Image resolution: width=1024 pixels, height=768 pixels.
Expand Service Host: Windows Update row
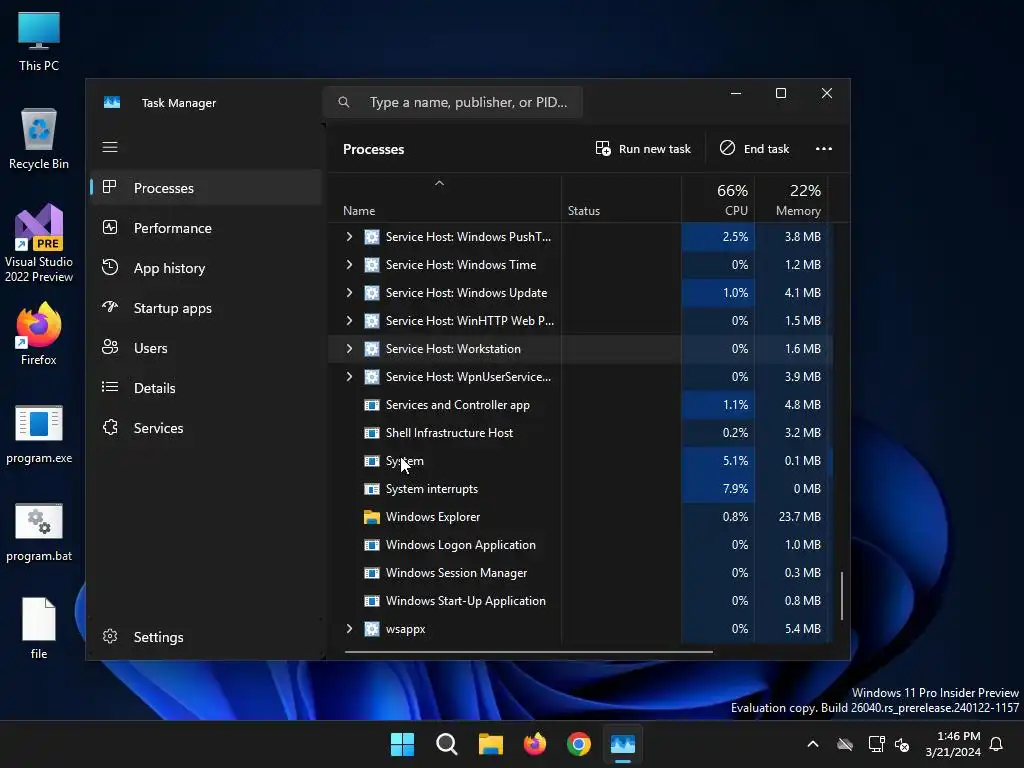[349, 293]
